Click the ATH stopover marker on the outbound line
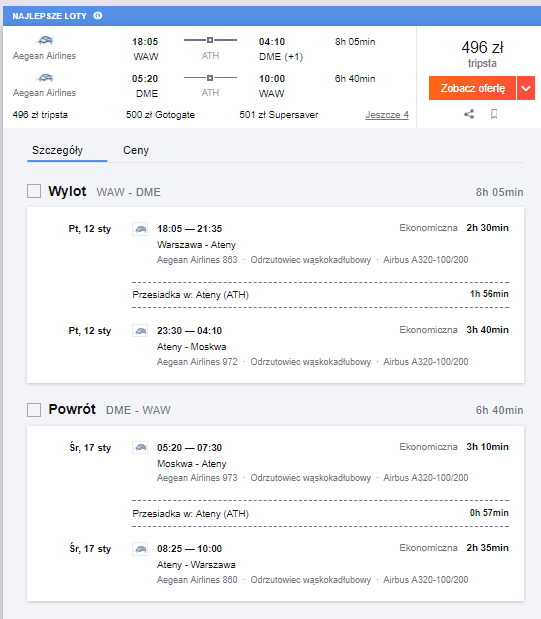The width and height of the screenshot is (541, 619). coord(210,40)
